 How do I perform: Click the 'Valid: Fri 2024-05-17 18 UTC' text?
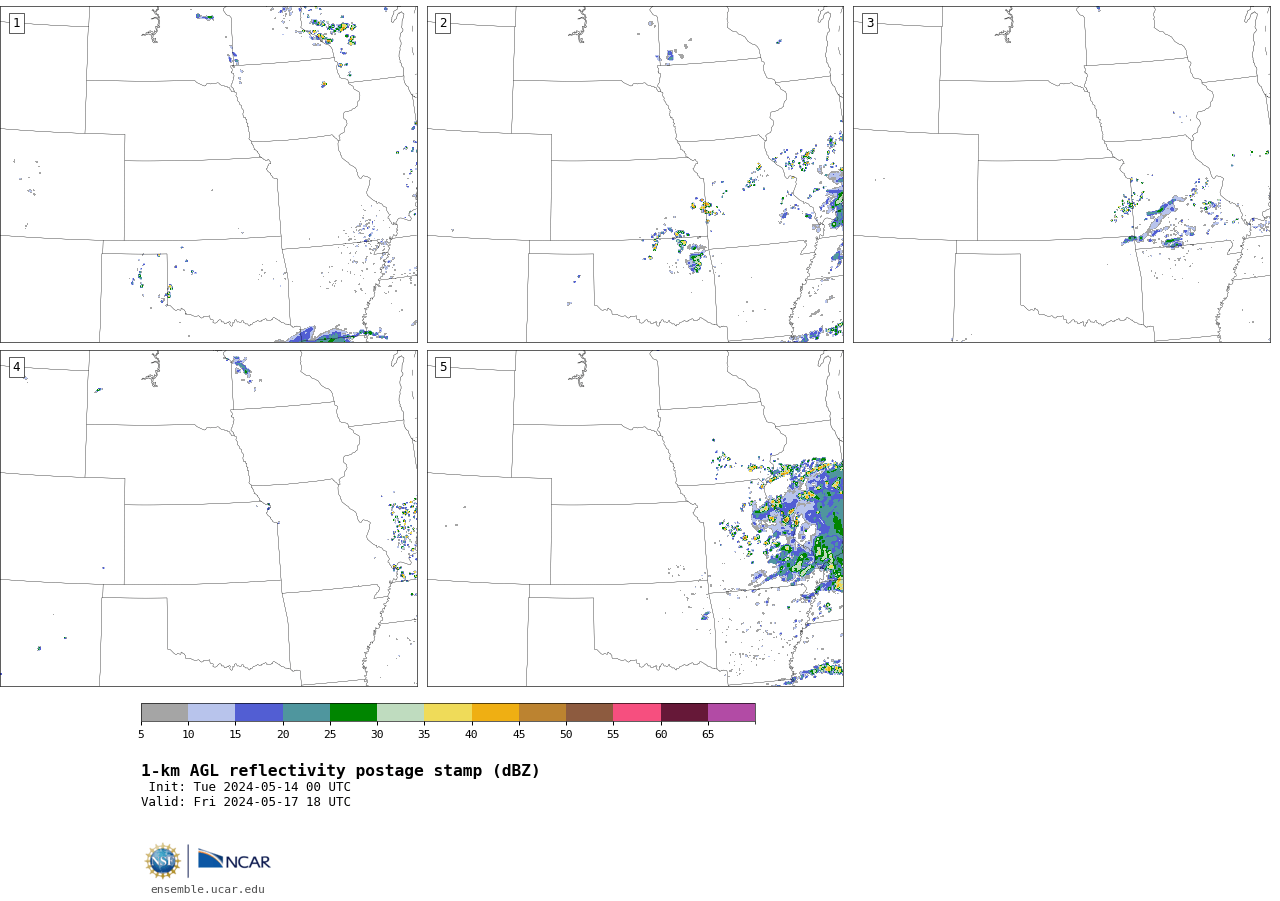pos(246,802)
